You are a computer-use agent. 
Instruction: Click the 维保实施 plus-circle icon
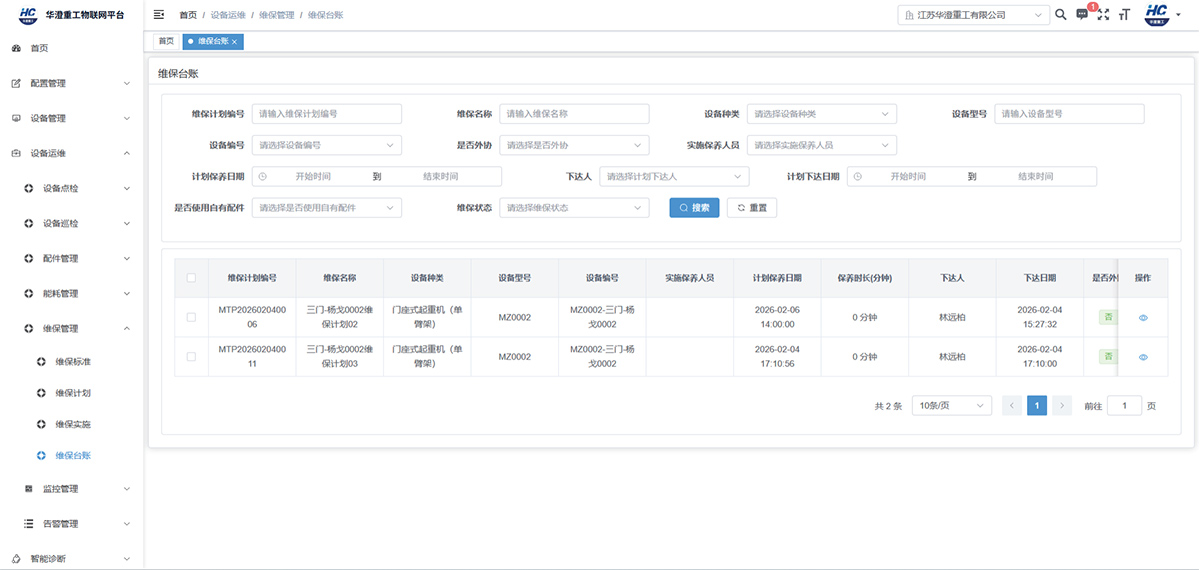41,424
